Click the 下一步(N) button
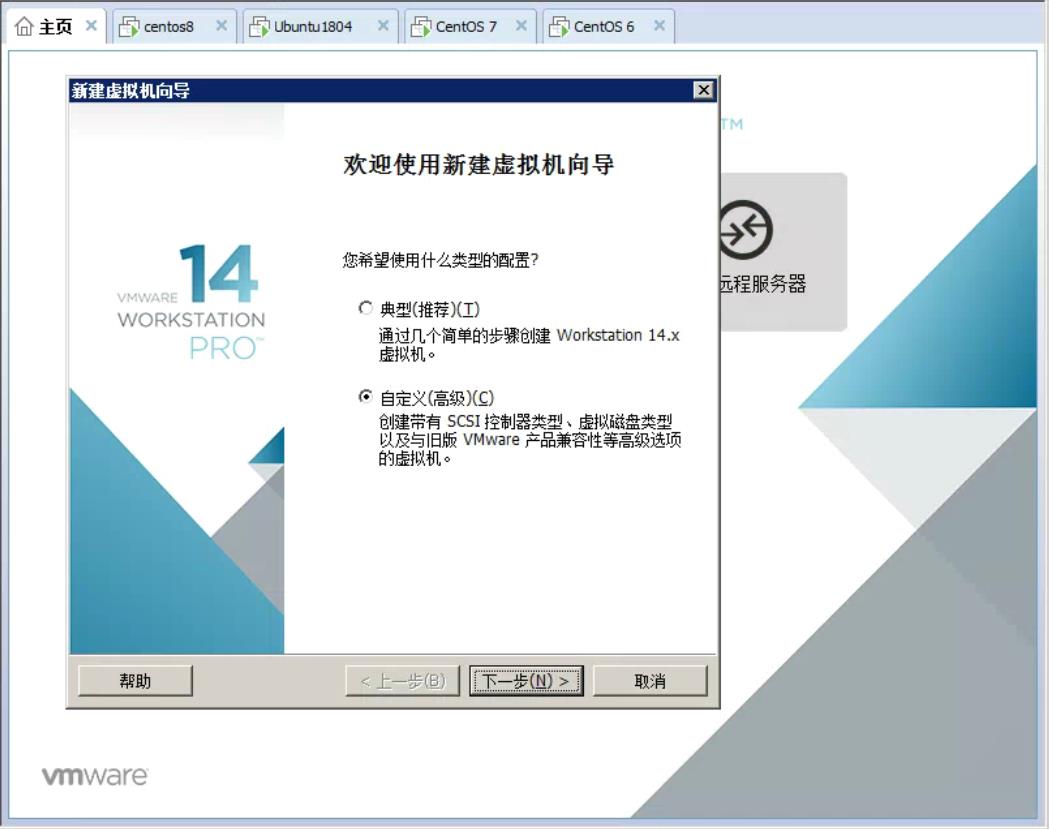 (x=526, y=680)
